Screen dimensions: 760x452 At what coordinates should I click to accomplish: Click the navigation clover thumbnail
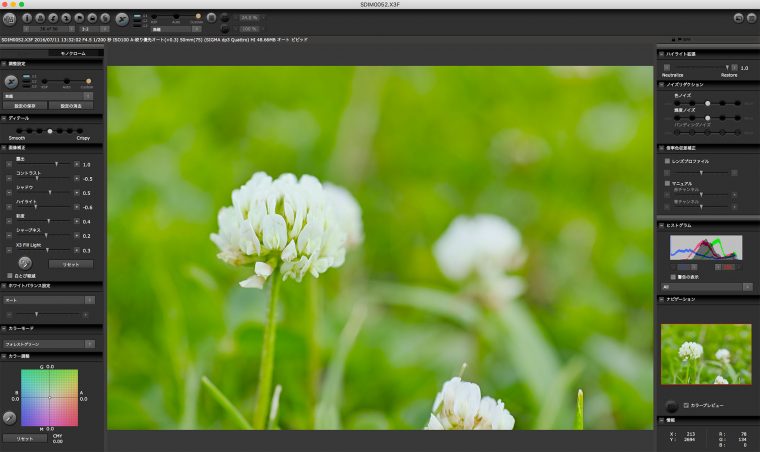pos(706,355)
